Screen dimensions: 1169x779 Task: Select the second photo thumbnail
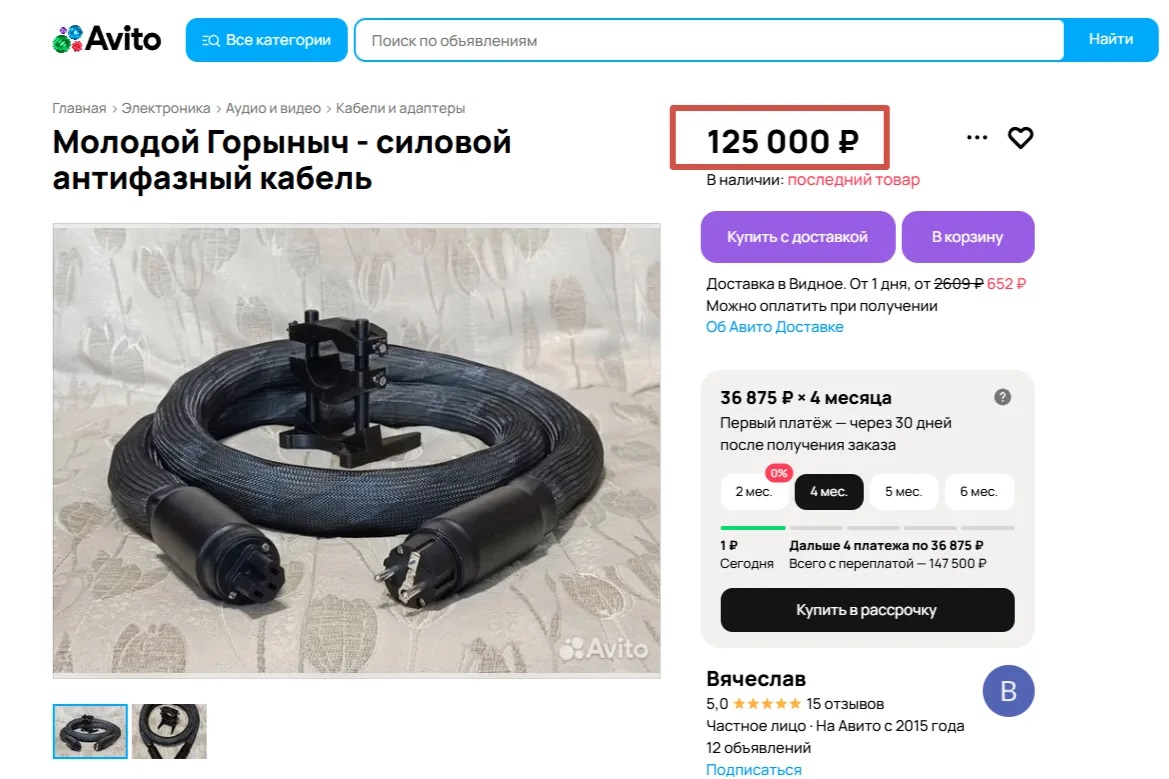point(169,731)
